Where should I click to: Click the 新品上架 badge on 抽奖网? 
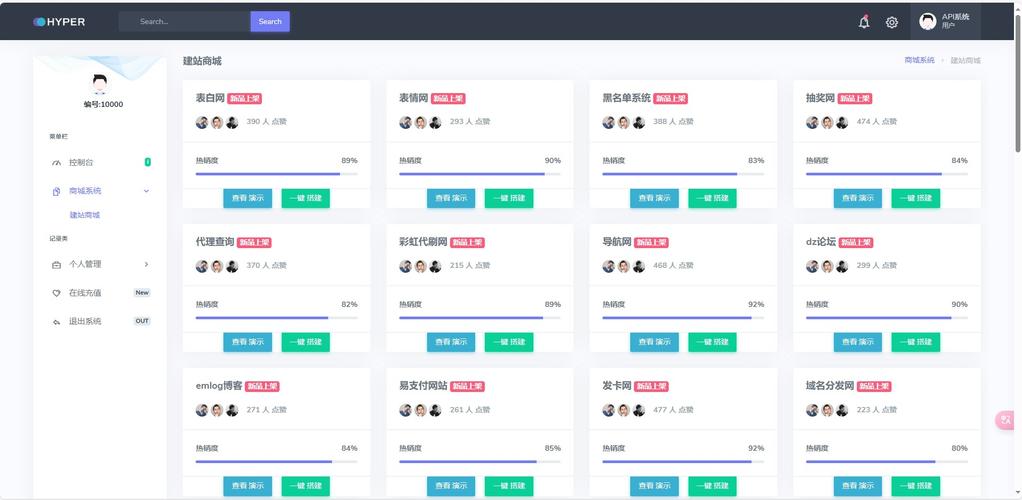pos(854,98)
